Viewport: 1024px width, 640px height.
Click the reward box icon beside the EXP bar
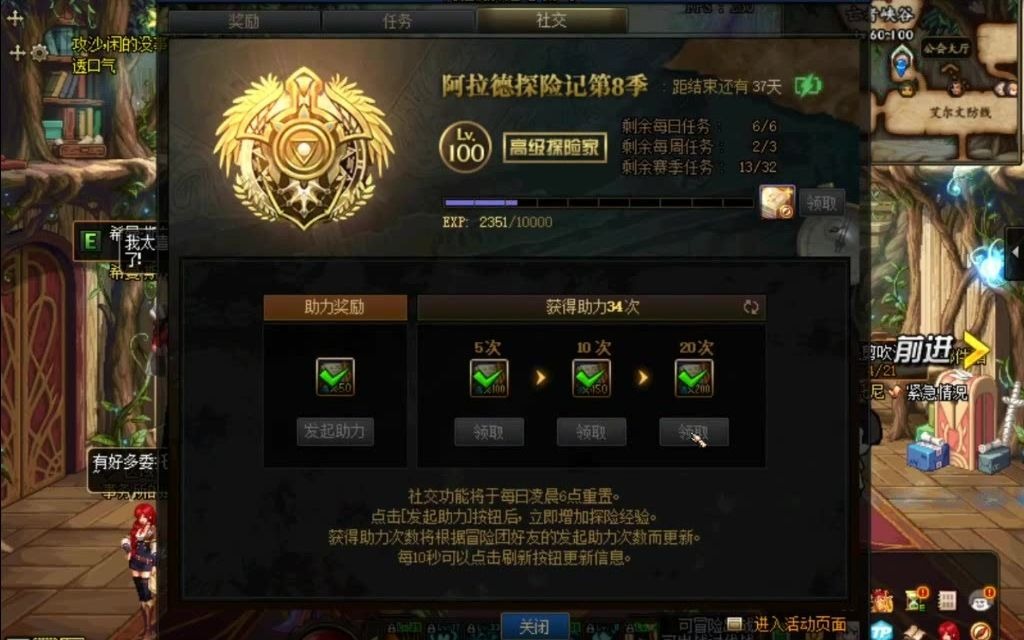coord(777,202)
